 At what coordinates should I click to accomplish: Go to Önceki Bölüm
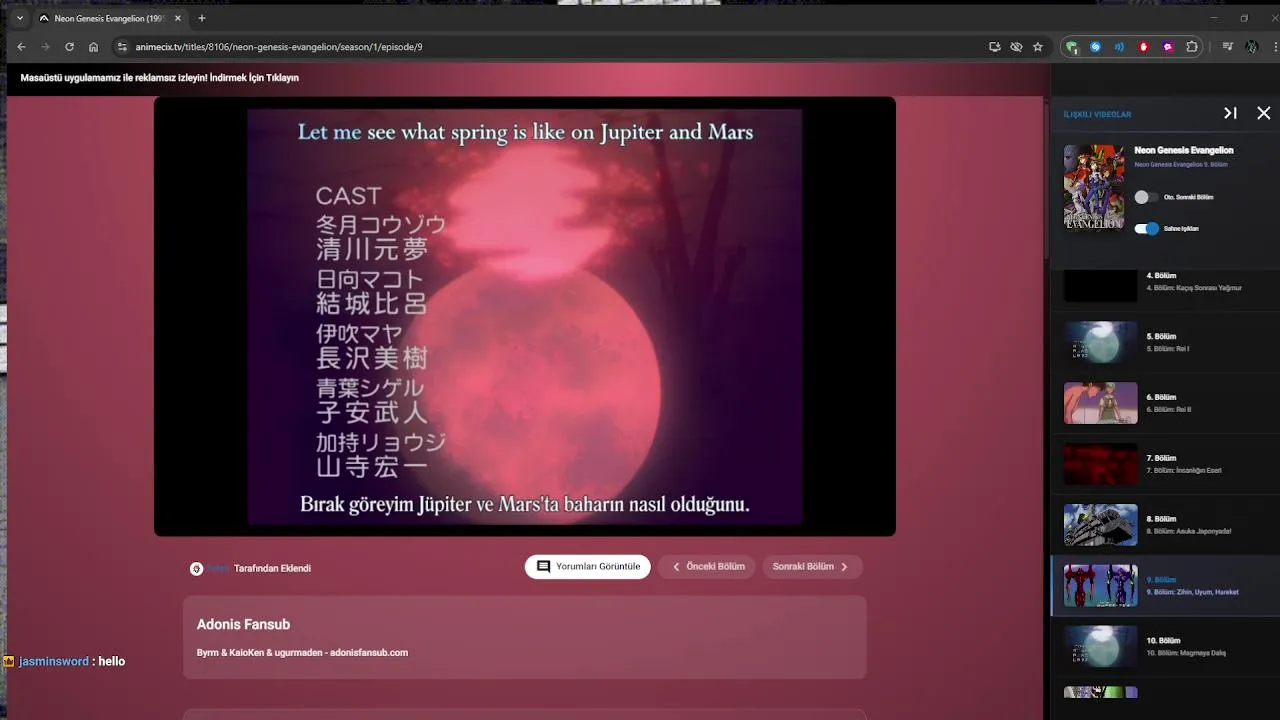(707, 567)
